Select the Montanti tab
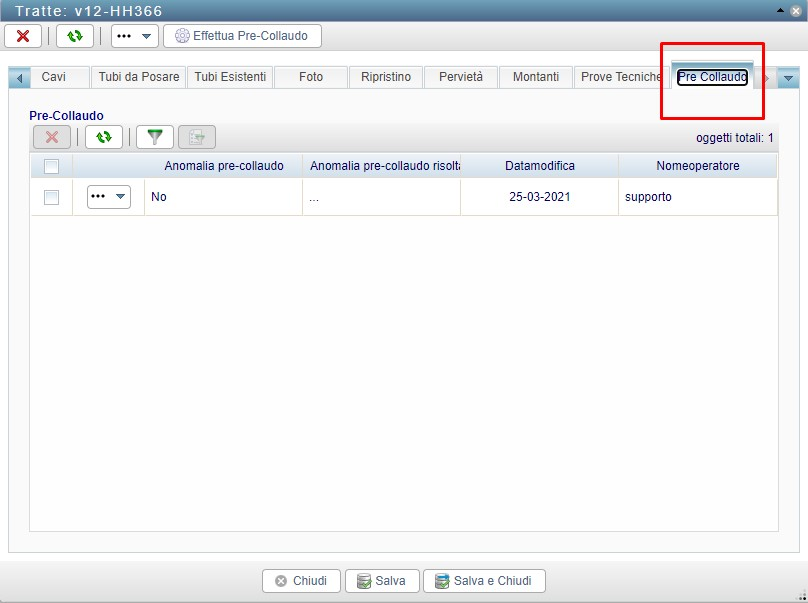 (x=535, y=77)
